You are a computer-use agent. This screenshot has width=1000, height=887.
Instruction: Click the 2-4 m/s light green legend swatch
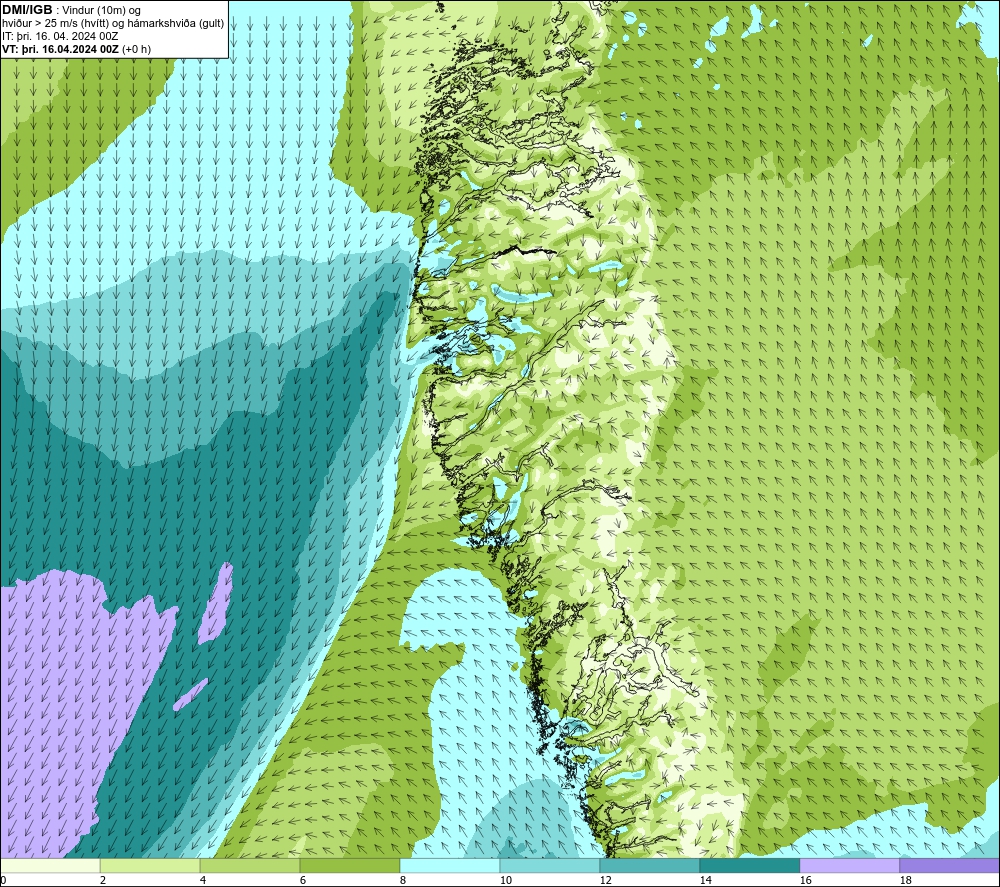tap(150, 865)
